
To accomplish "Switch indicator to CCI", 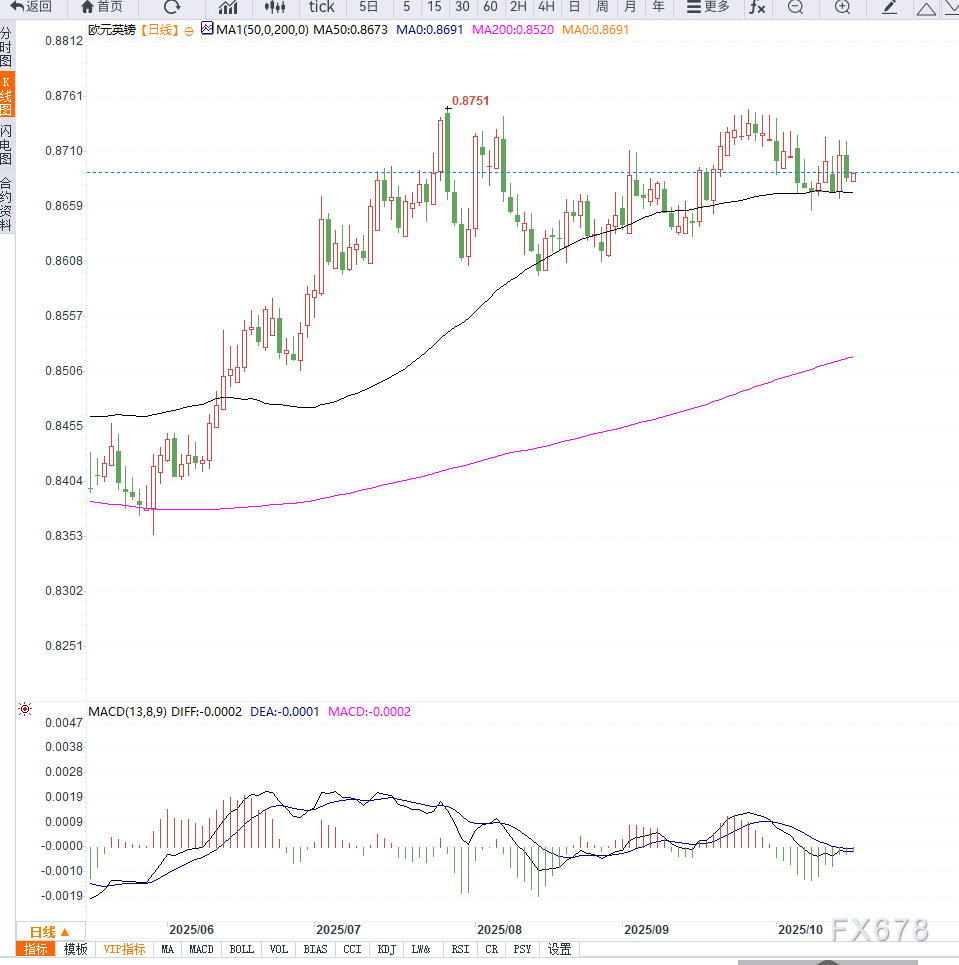I will tap(352, 949).
